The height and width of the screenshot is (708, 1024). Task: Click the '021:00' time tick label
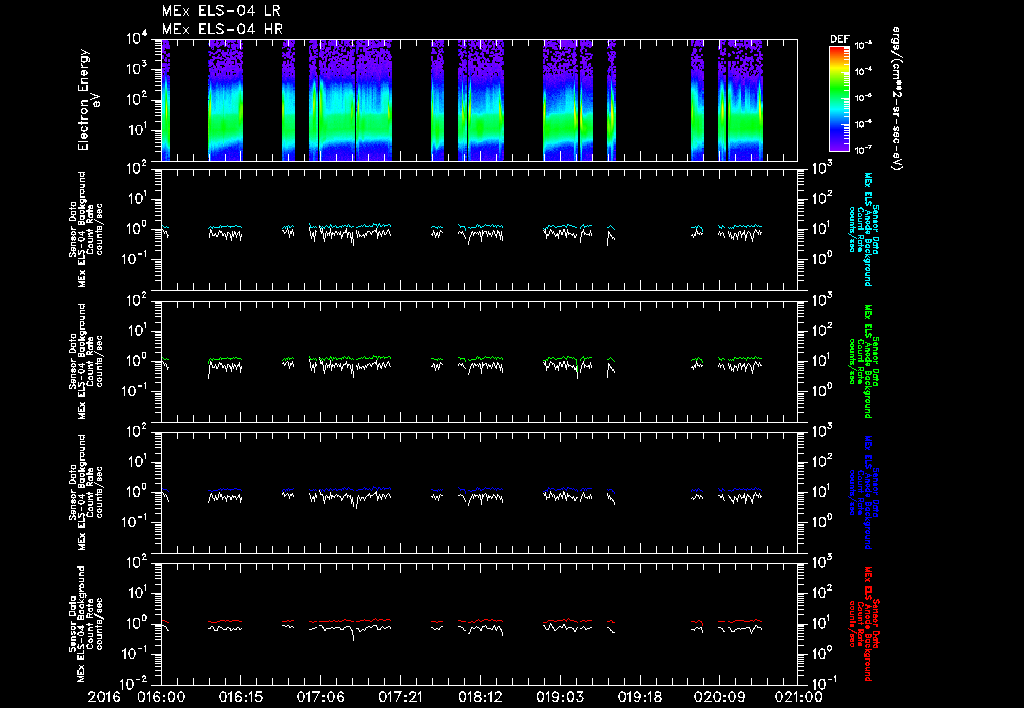799,697
